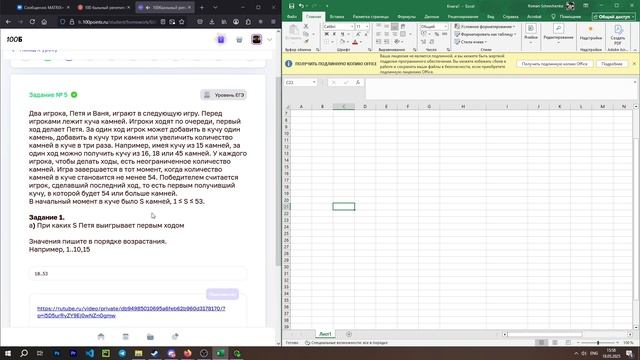Switch to Normal view in Excel status bar
The width and height of the screenshot is (640, 360).
pyautogui.click(x=542, y=342)
